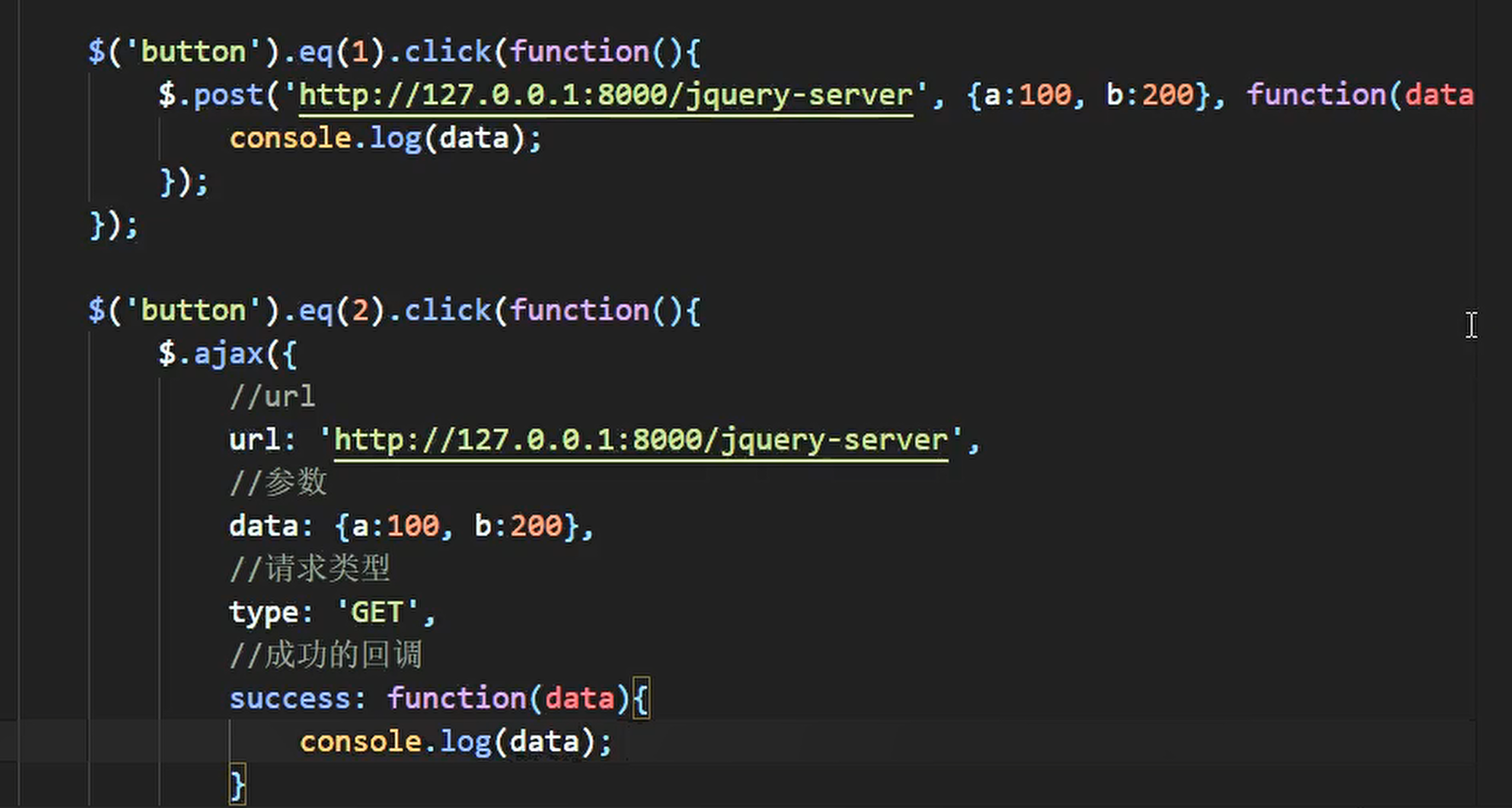This screenshot has height=808, width=1512.
Task: Click the number 100 inside the ajax data object
Action: (x=411, y=525)
